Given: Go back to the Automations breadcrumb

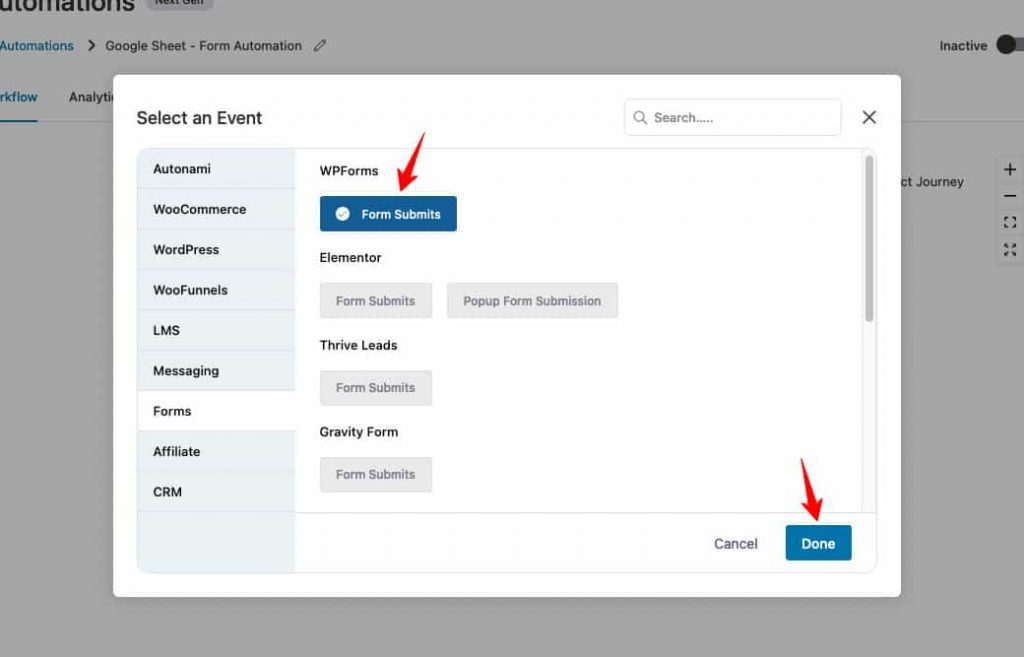Looking at the screenshot, I should [37, 46].
